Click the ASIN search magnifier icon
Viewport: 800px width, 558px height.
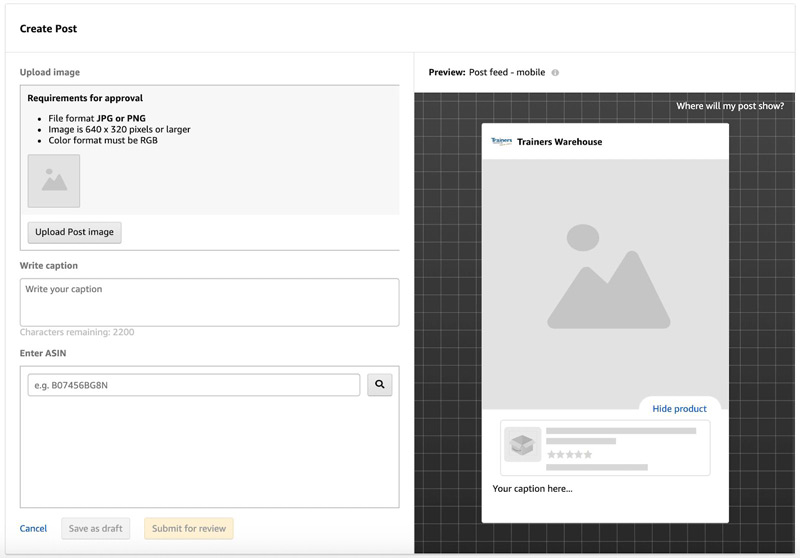point(380,385)
